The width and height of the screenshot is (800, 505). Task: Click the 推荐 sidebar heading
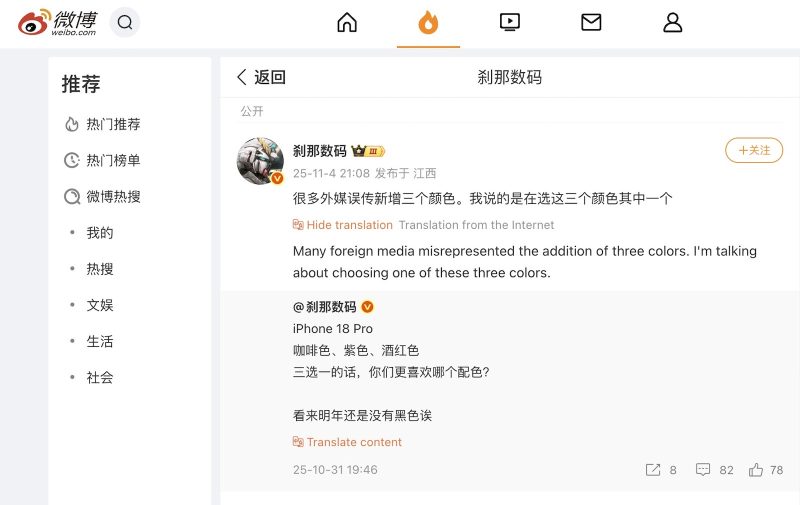click(81, 84)
